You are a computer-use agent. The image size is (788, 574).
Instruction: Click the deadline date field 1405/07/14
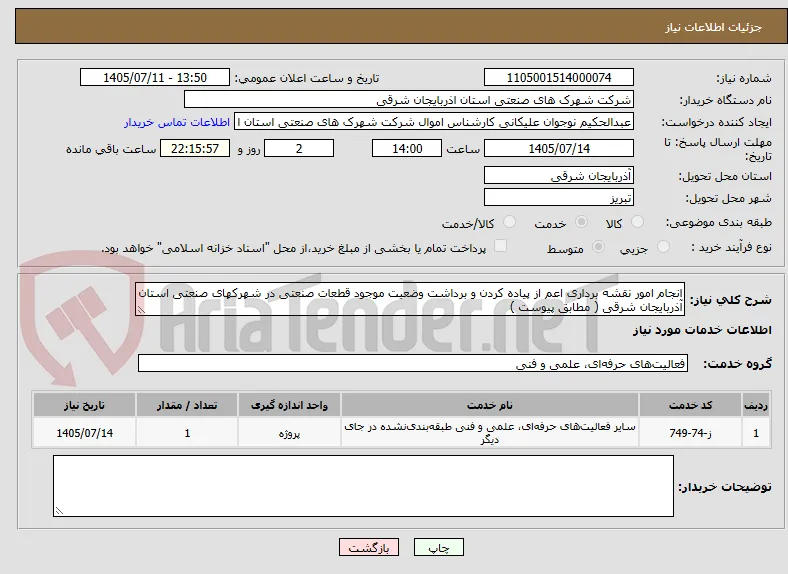[x=559, y=148]
